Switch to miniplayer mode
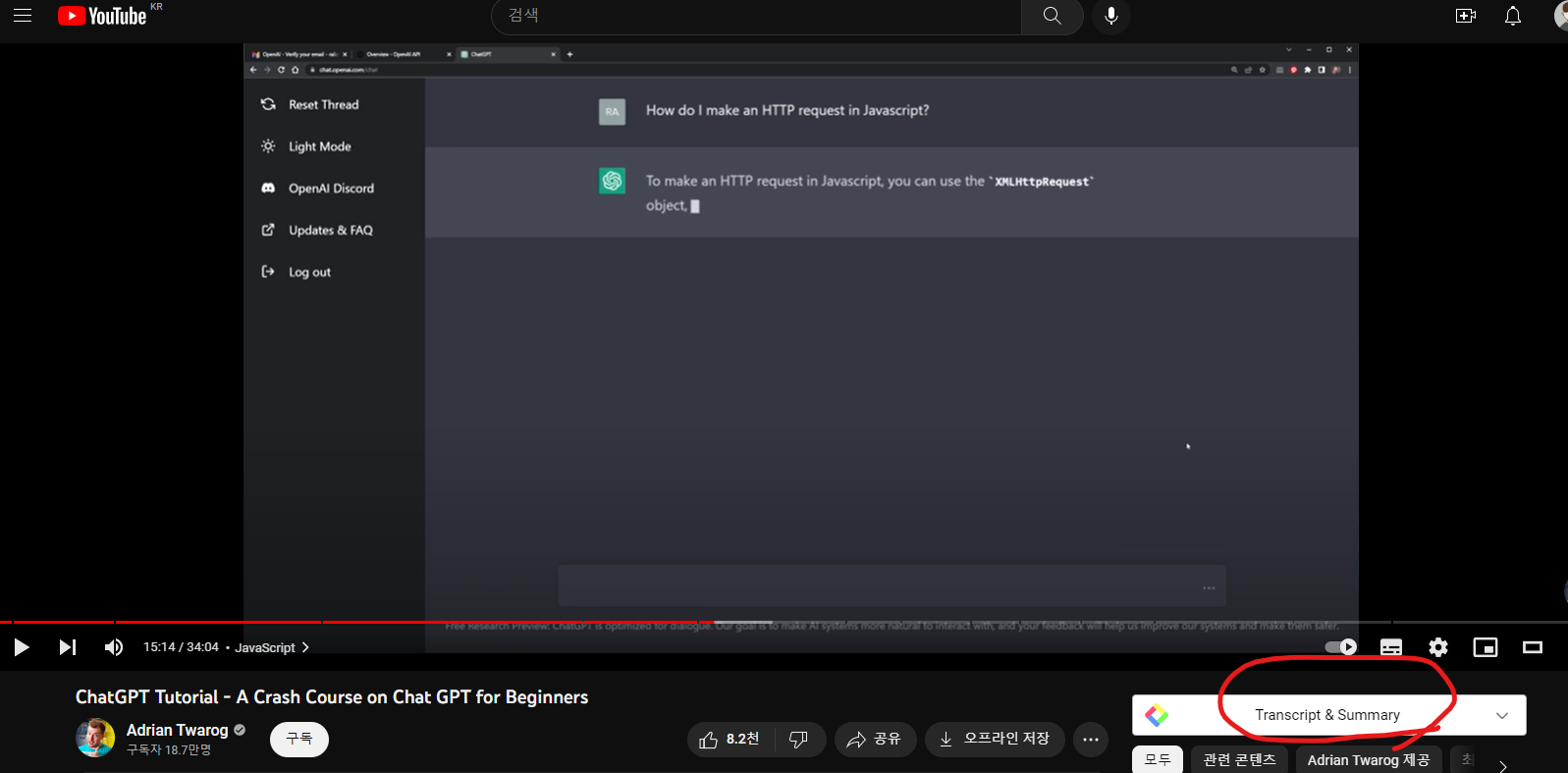The image size is (1568, 773). tap(1486, 647)
